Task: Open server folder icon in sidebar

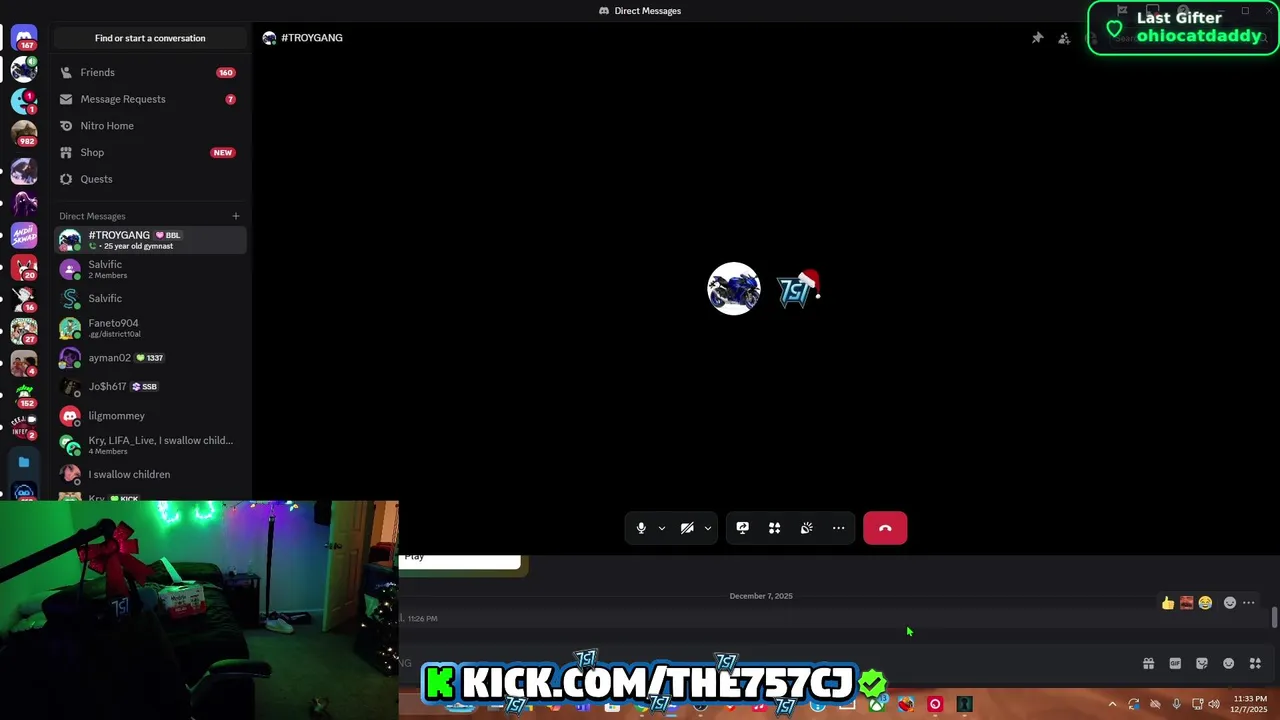Action: tap(24, 462)
